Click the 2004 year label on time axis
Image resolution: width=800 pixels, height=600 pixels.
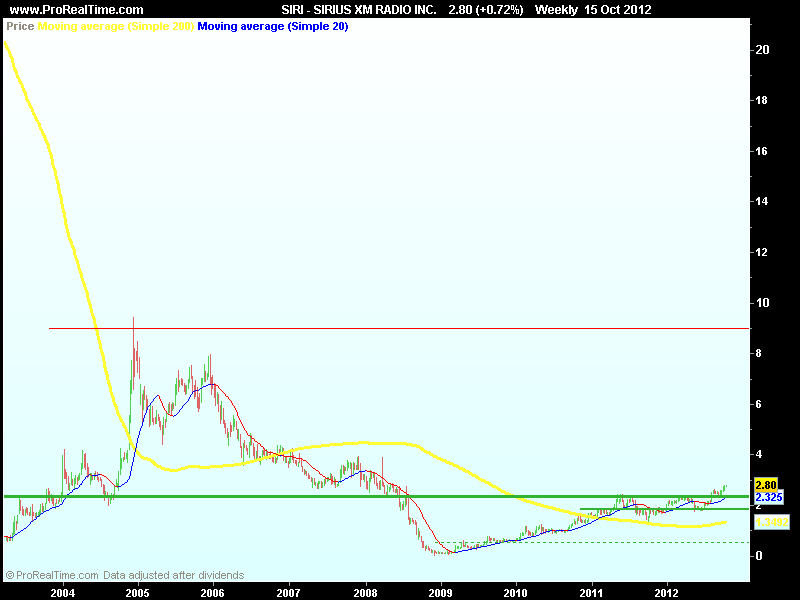(x=63, y=593)
